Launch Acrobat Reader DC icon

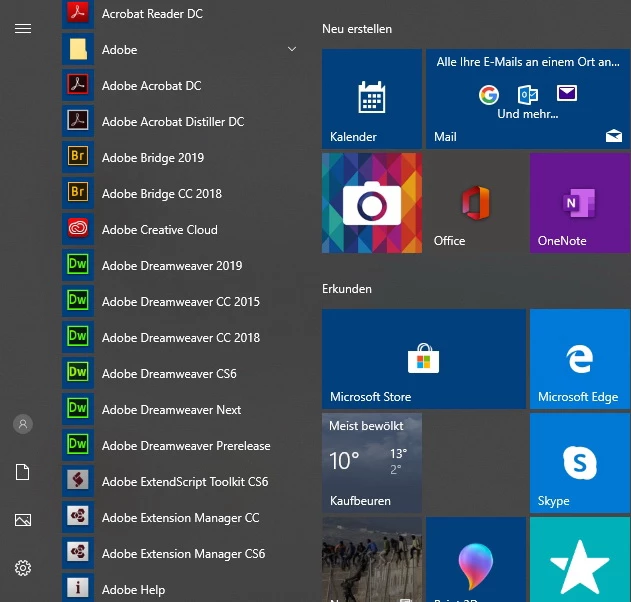pos(78,14)
